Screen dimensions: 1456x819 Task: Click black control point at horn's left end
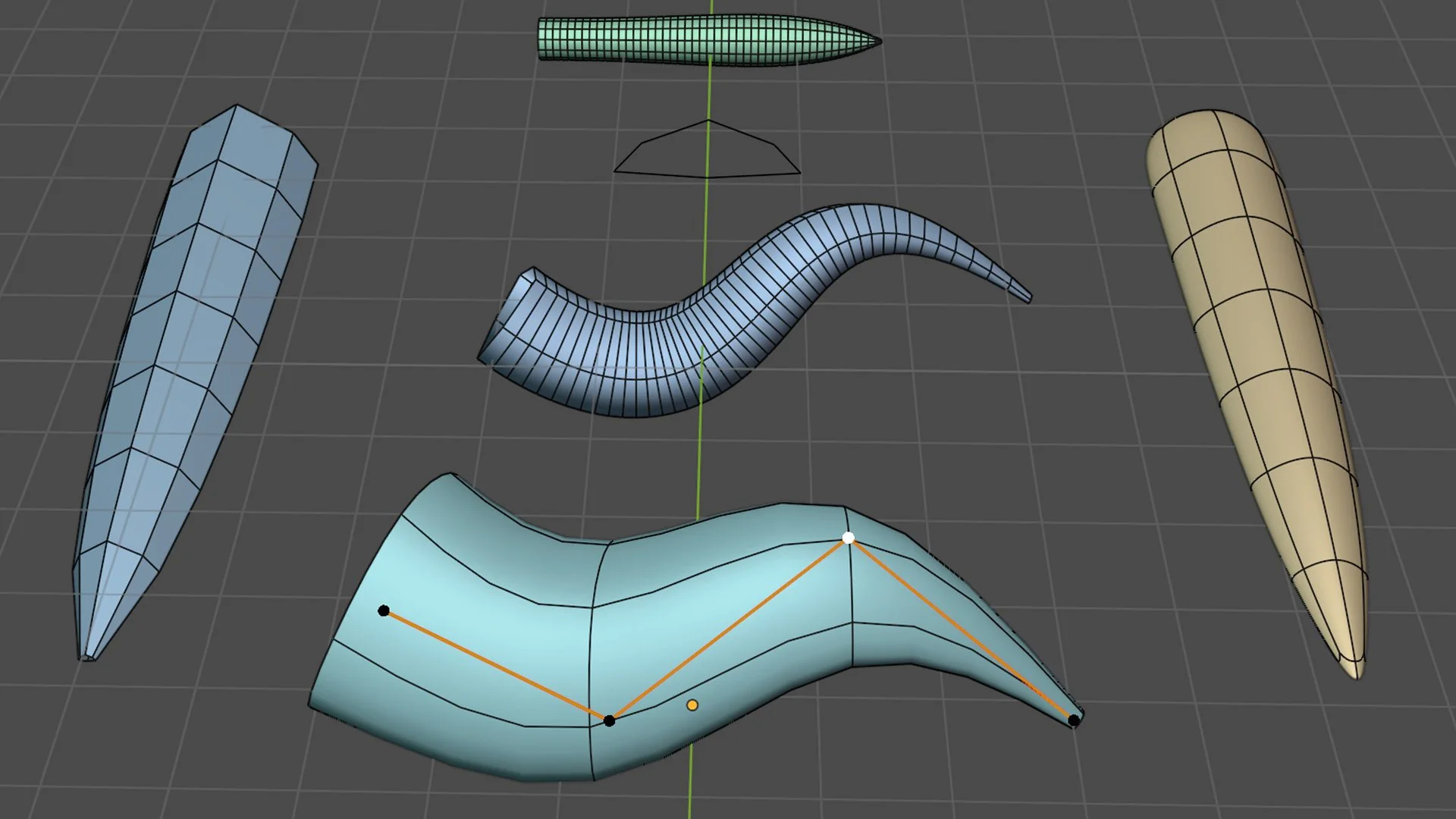tap(384, 610)
